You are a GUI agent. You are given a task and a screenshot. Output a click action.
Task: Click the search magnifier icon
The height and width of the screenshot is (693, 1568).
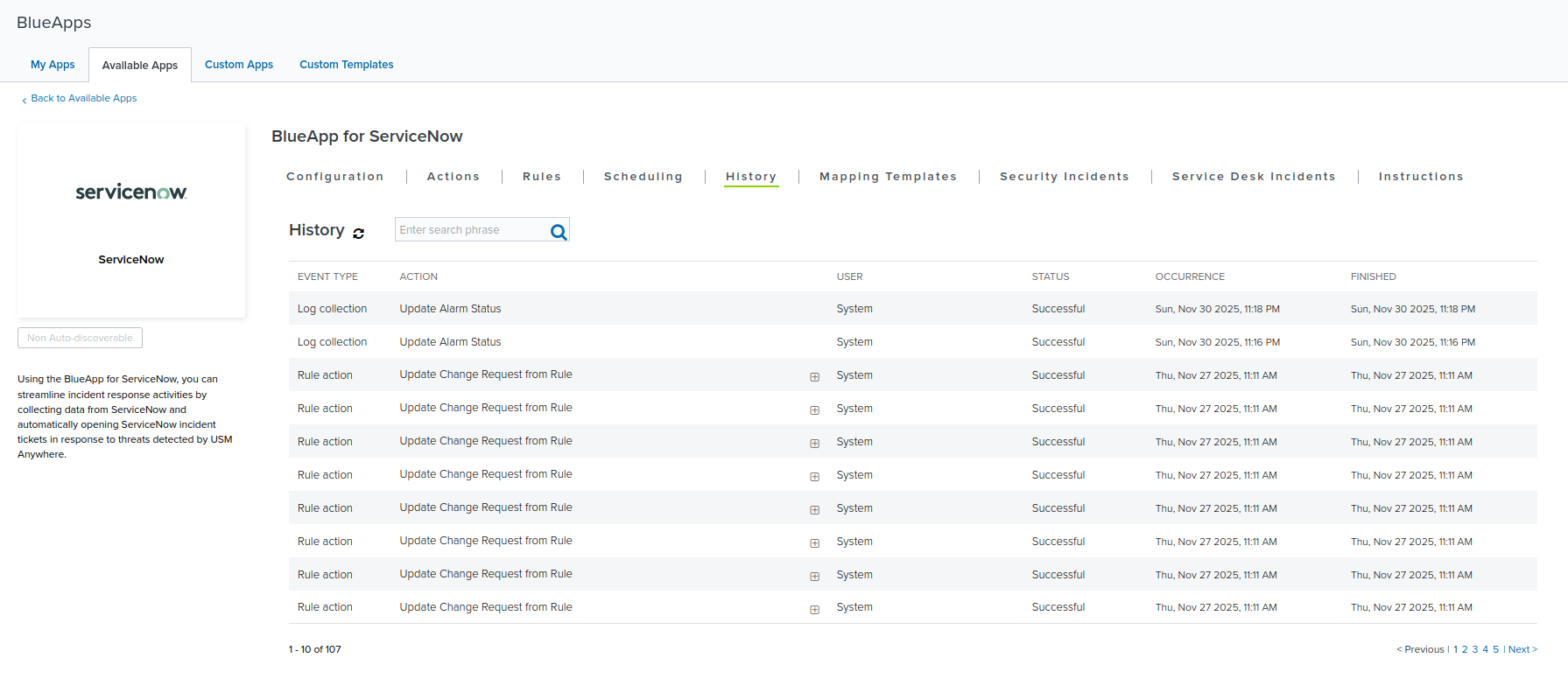point(559,232)
